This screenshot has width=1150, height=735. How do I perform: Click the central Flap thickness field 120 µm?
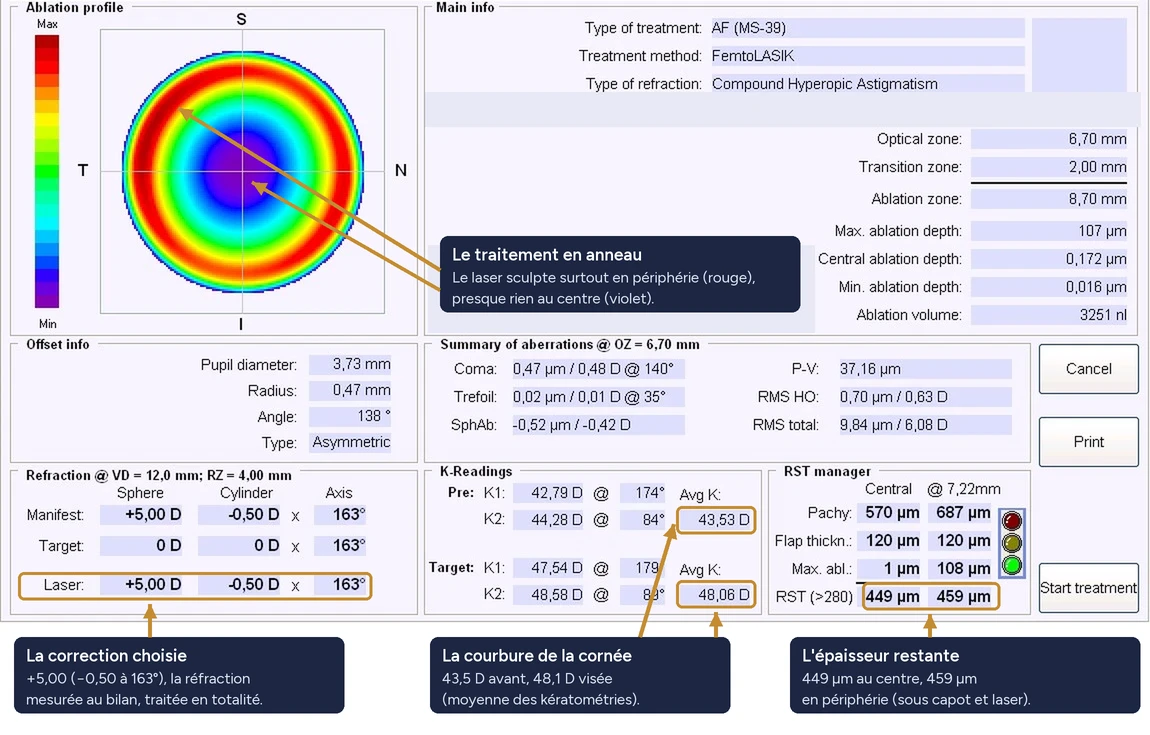[x=889, y=541]
